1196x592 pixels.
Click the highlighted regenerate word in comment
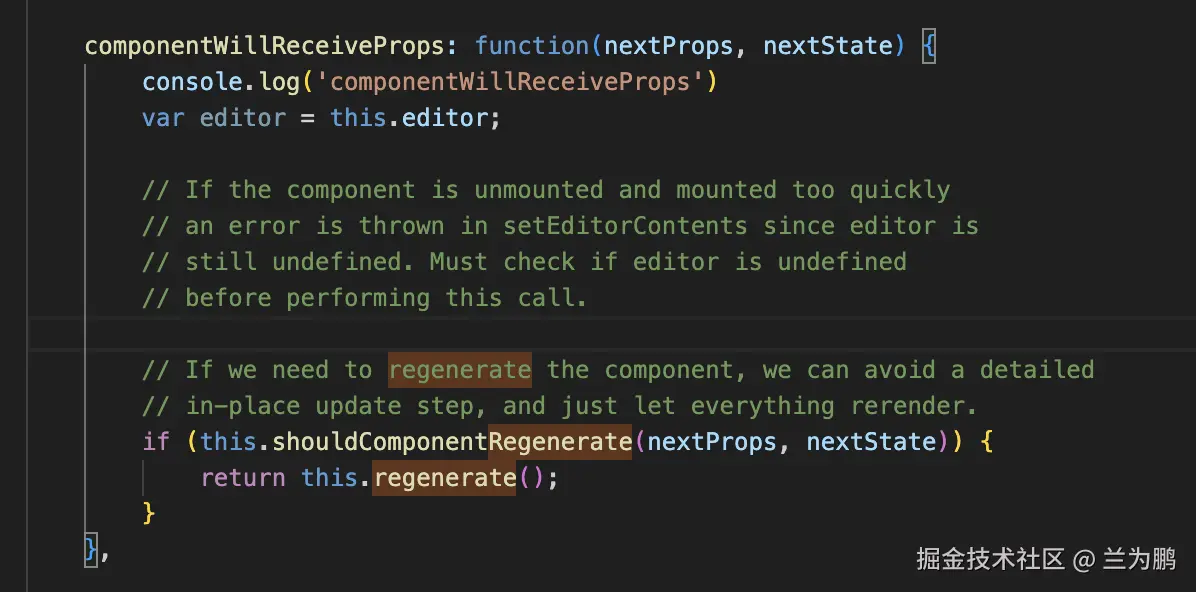[x=459, y=370]
